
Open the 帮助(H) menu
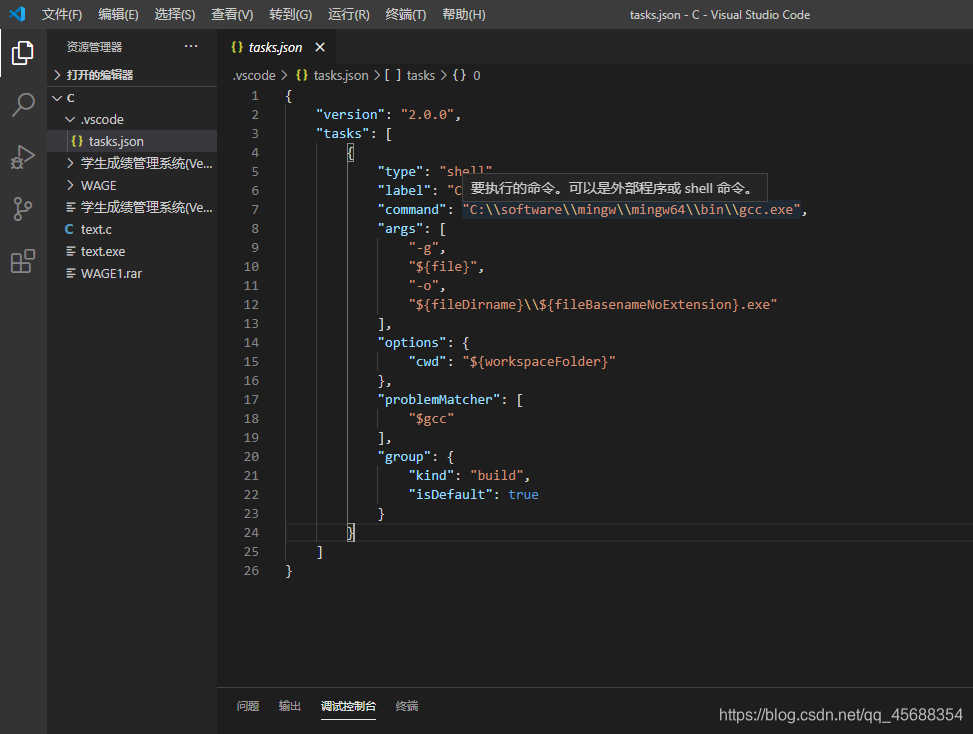tap(464, 14)
